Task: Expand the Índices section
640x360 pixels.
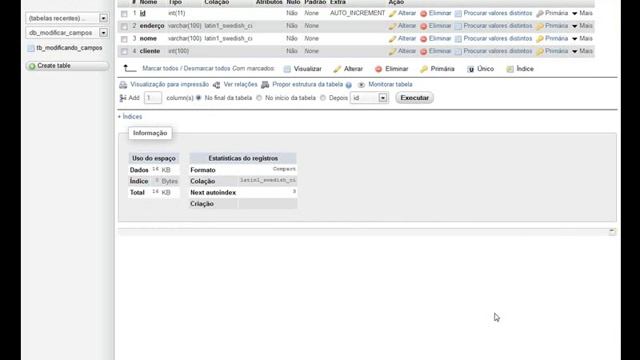Action: [x=130, y=117]
